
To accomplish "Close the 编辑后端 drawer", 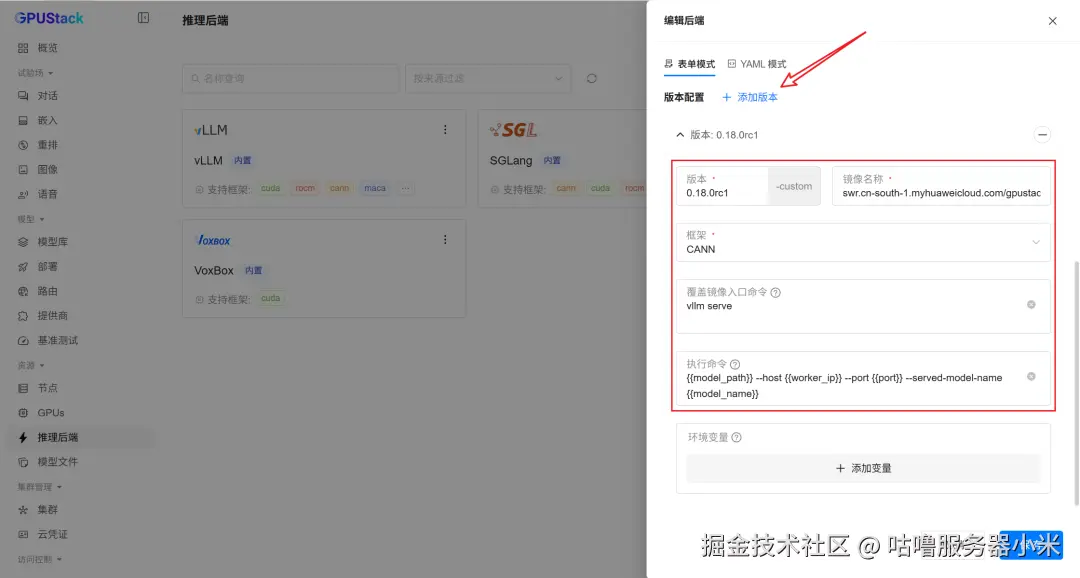I will (x=1052, y=21).
